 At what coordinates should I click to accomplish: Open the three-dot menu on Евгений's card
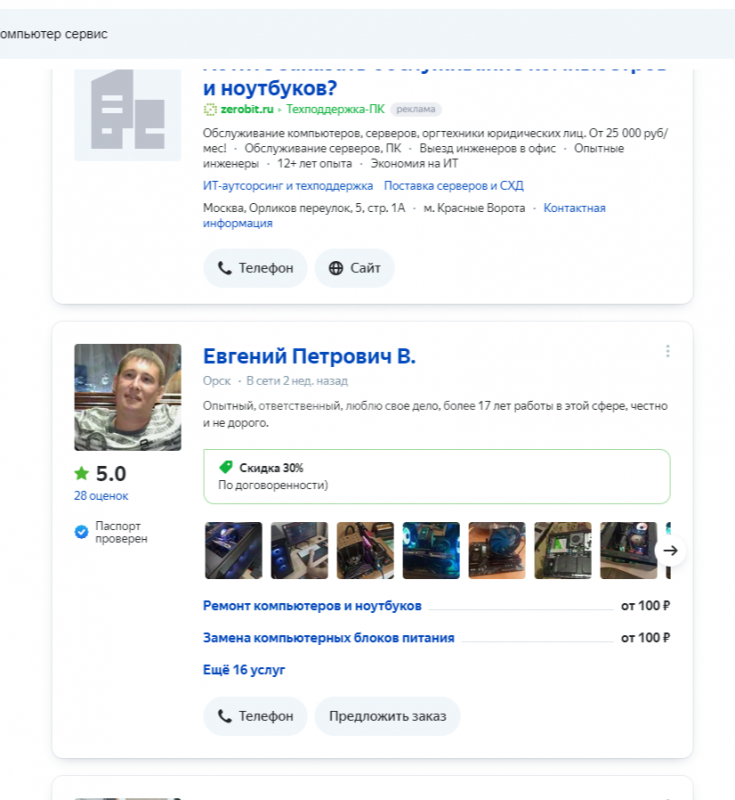tap(667, 351)
